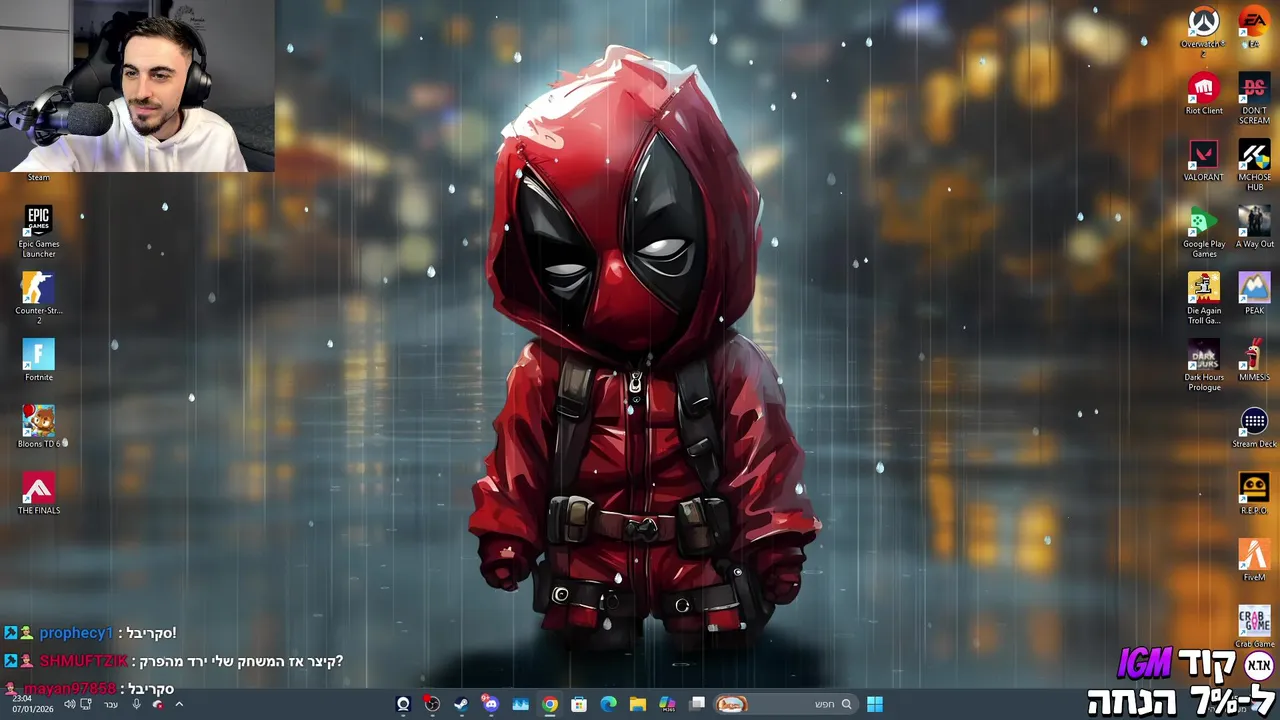Viewport: 1280px width, 720px height.
Task: Open OBS Studio in the taskbar
Action: [x=432, y=704]
